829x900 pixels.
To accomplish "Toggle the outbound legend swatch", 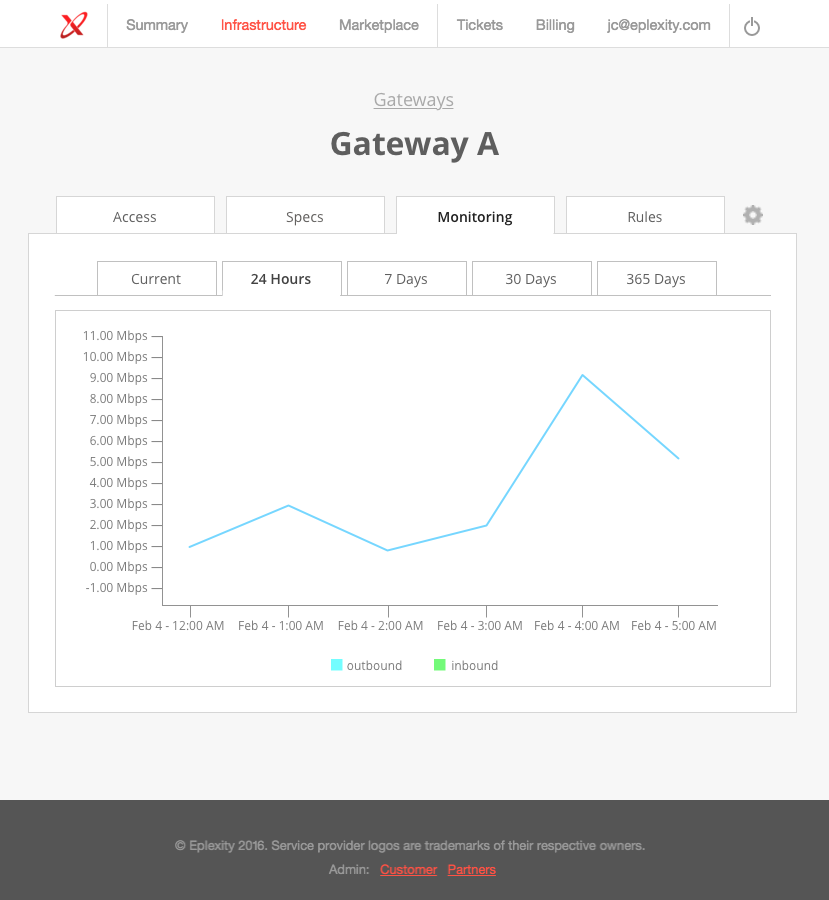I will [336, 665].
